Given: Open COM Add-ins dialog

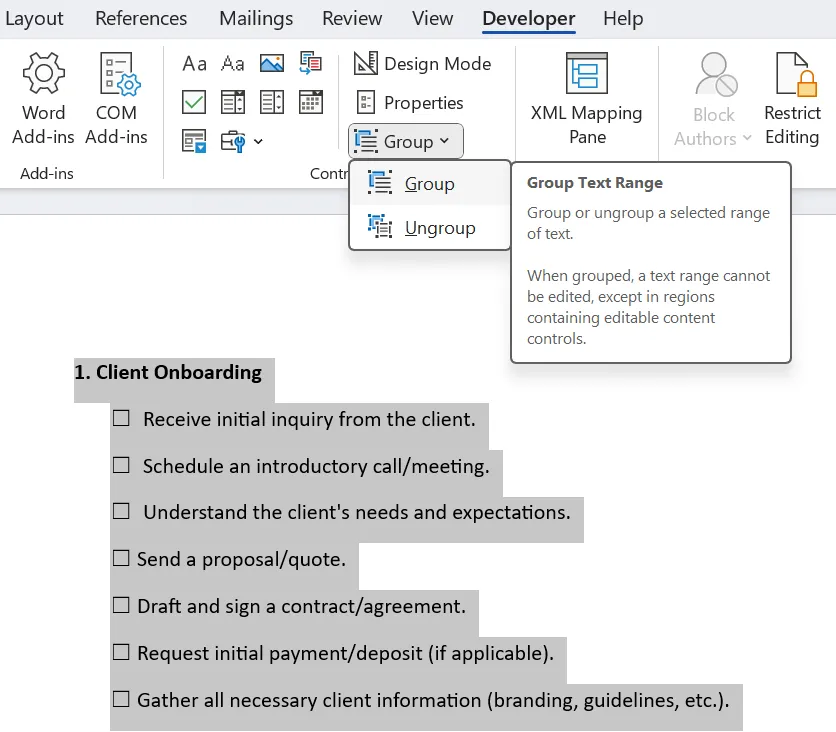Looking at the screenshot, I should (116, 99).
